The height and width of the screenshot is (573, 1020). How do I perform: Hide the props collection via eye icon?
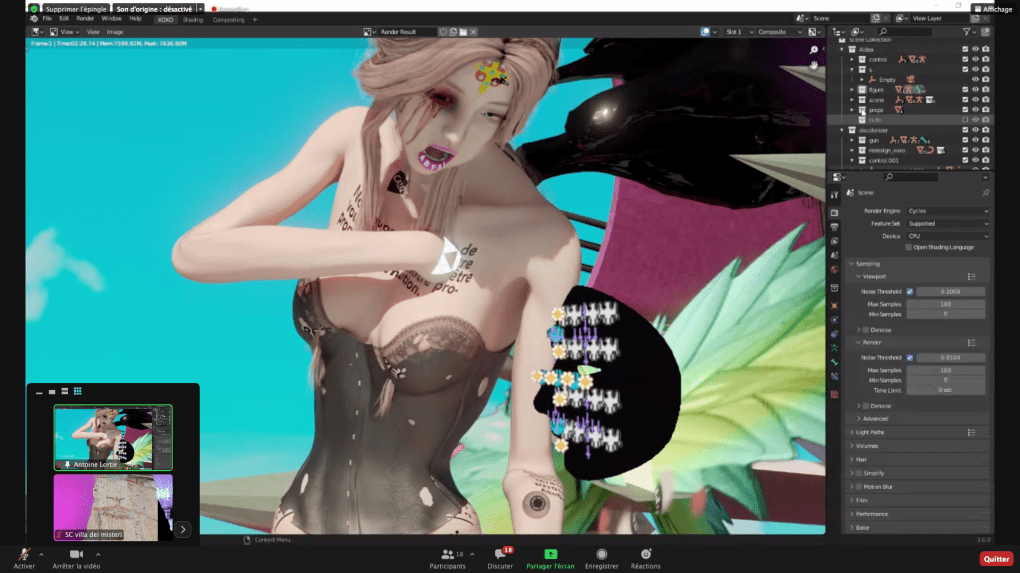975,109
